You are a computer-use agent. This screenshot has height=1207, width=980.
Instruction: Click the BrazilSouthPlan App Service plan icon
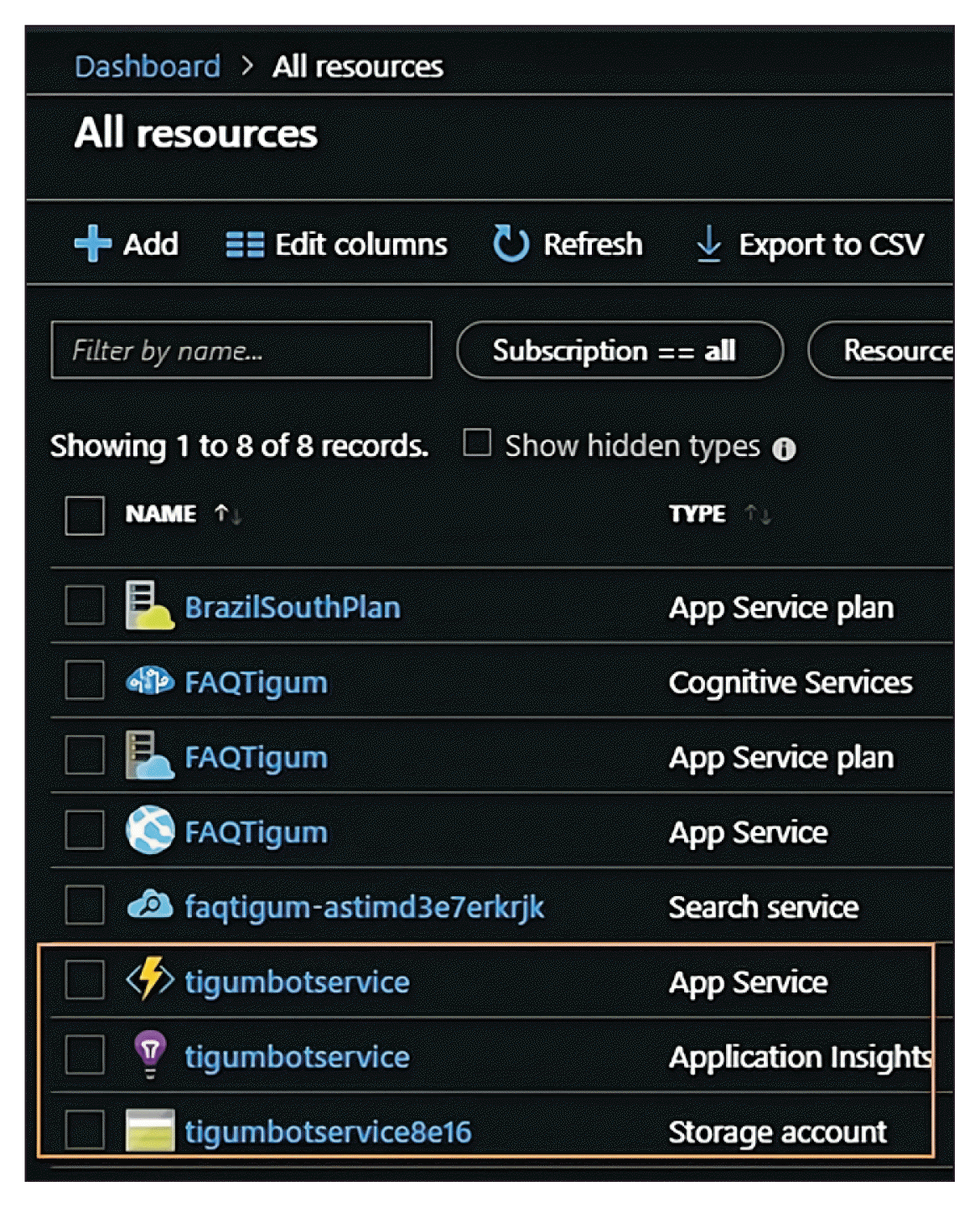(x=148, y=606)
